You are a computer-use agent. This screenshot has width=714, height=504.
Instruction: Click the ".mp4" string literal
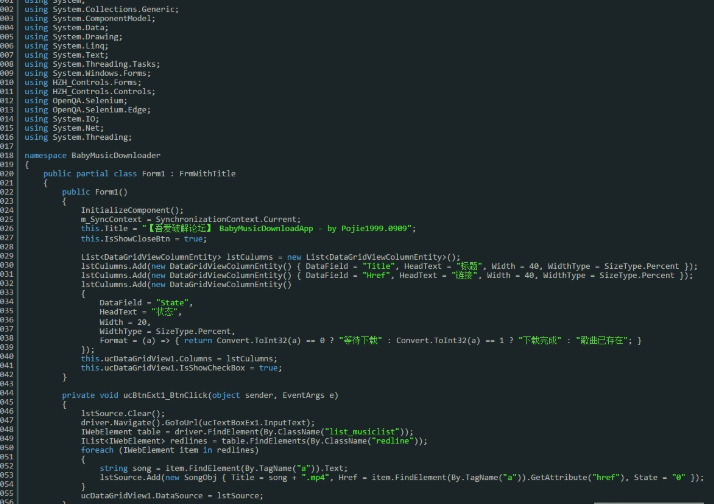pyautogui.click(x=315, y=477)
